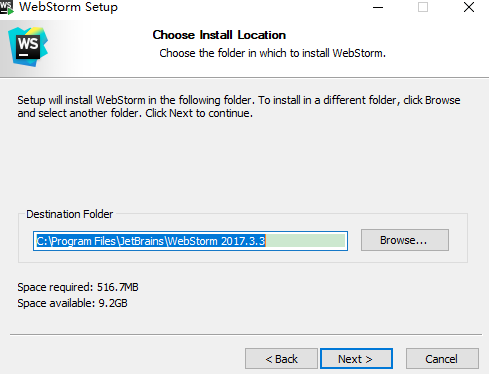Screen dimensions: 489x374
Task: Click the WebStorm icon in the title bar
Action: 7,7
